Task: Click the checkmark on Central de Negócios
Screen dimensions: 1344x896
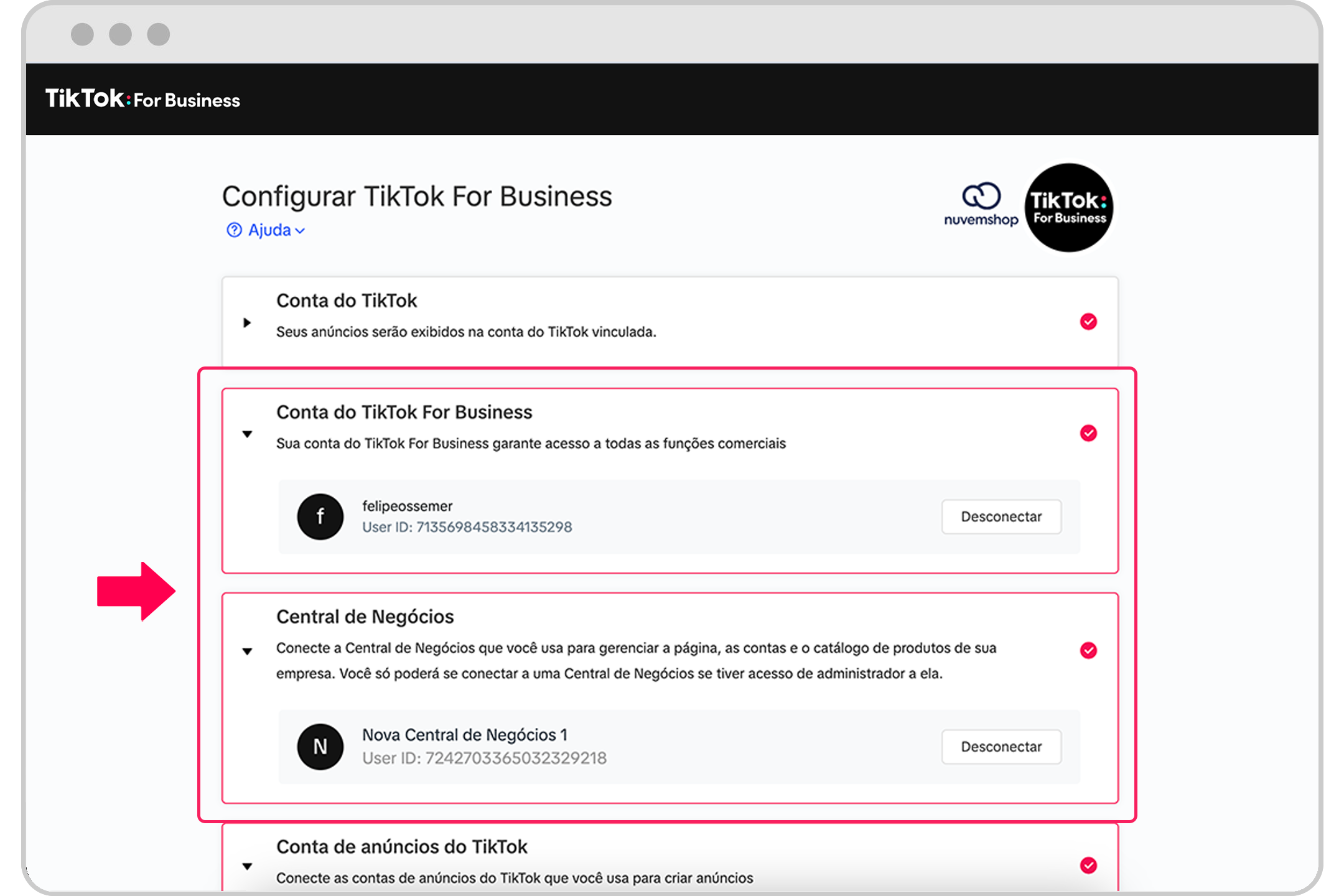Action: [x=1088, y=650]
